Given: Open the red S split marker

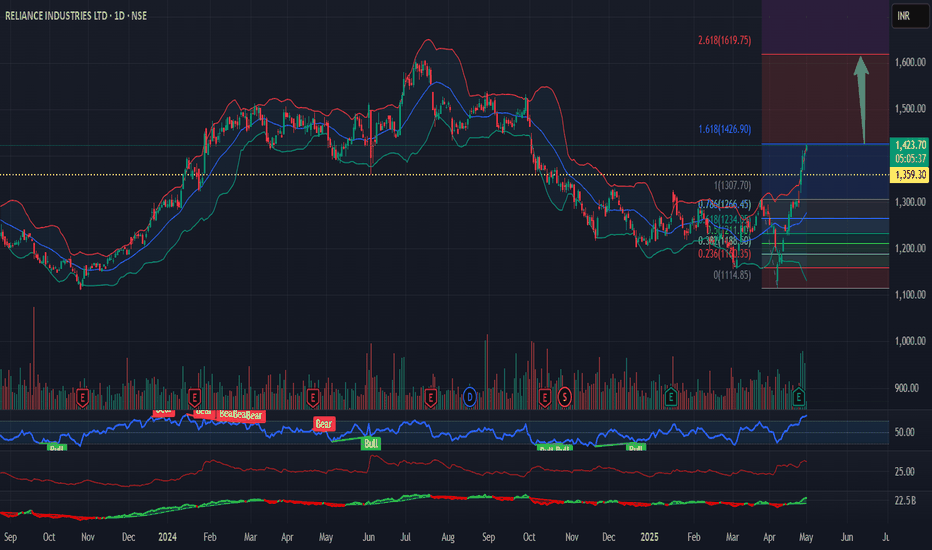Looking at the screenshot, I should [565, 397].
